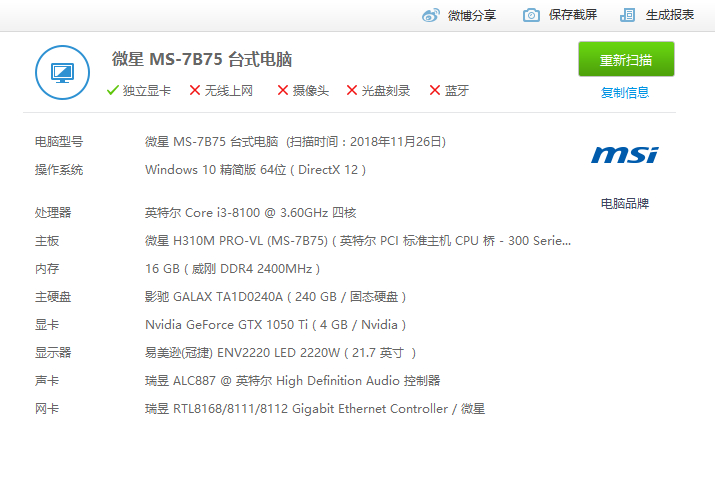
Task: Click the red X beside 光盘刻录
Action: [352, 90]
